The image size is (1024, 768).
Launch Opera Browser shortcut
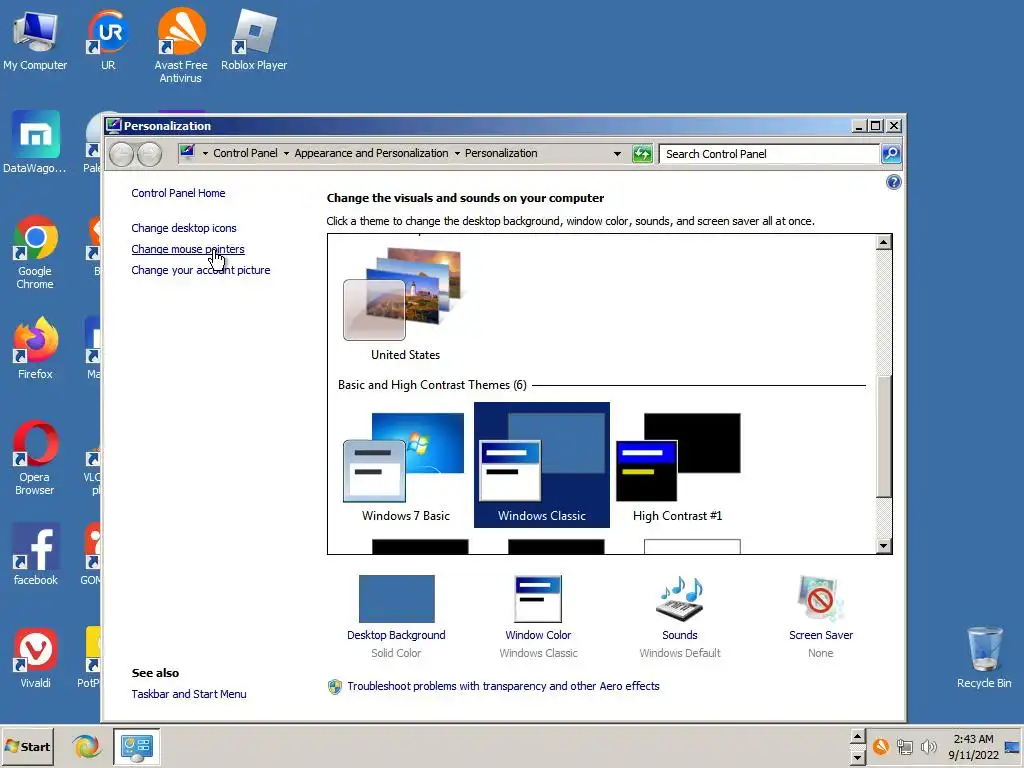pos(35,458)
